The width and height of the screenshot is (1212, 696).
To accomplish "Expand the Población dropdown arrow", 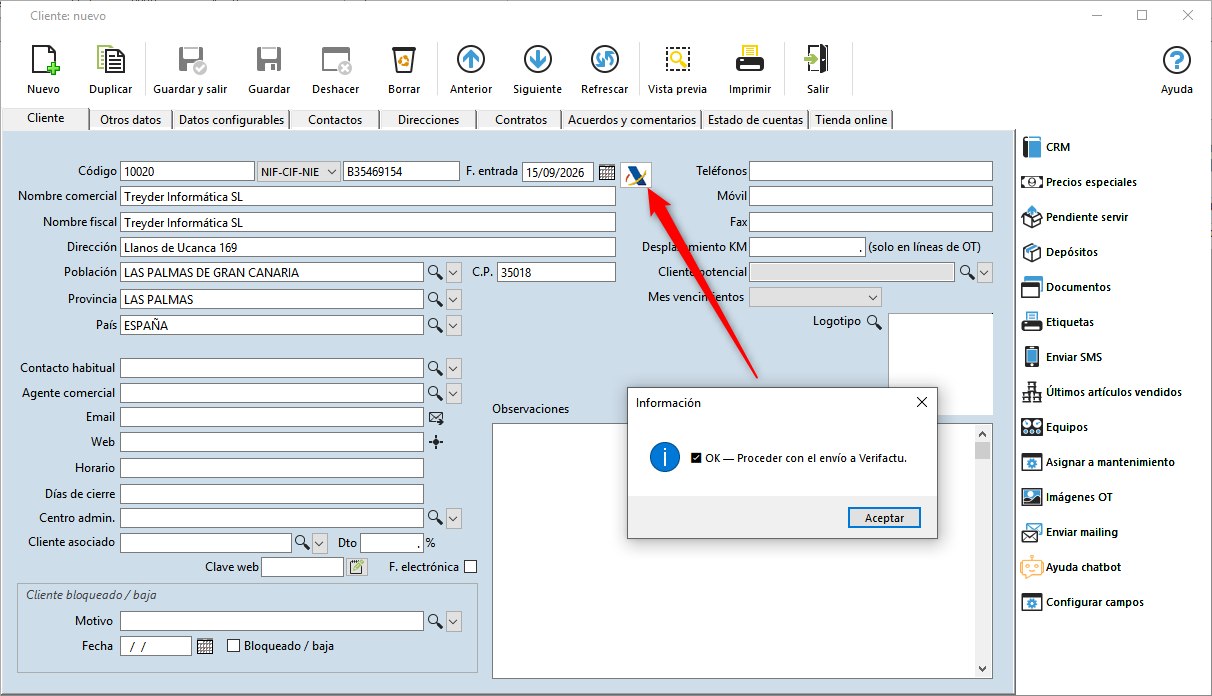I will (x=454, y=272).
